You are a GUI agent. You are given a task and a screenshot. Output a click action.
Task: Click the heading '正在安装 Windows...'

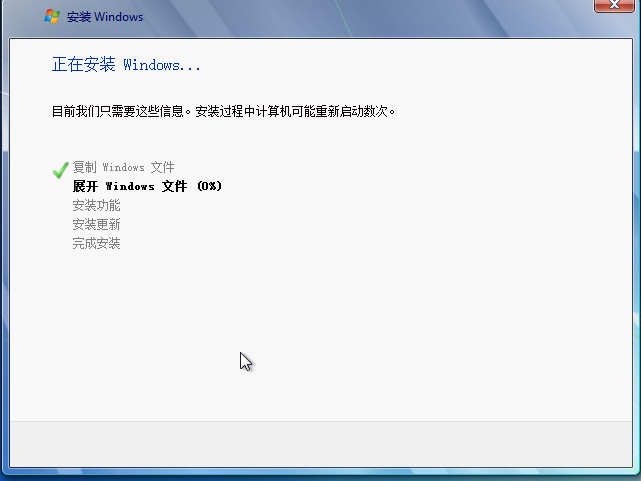click(x=126, y=65)
